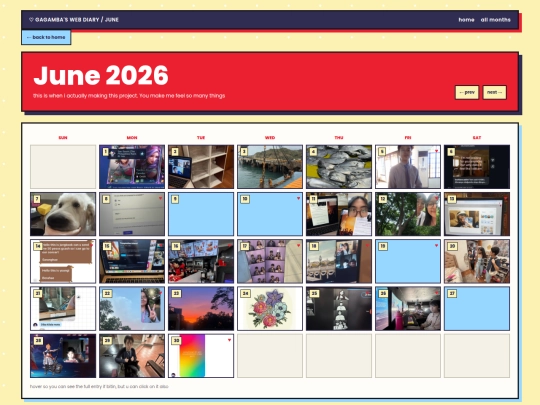The height and width of the screenshot is (405, 540).
Task: Go to next month with next button
Action: tap(495, 92)
